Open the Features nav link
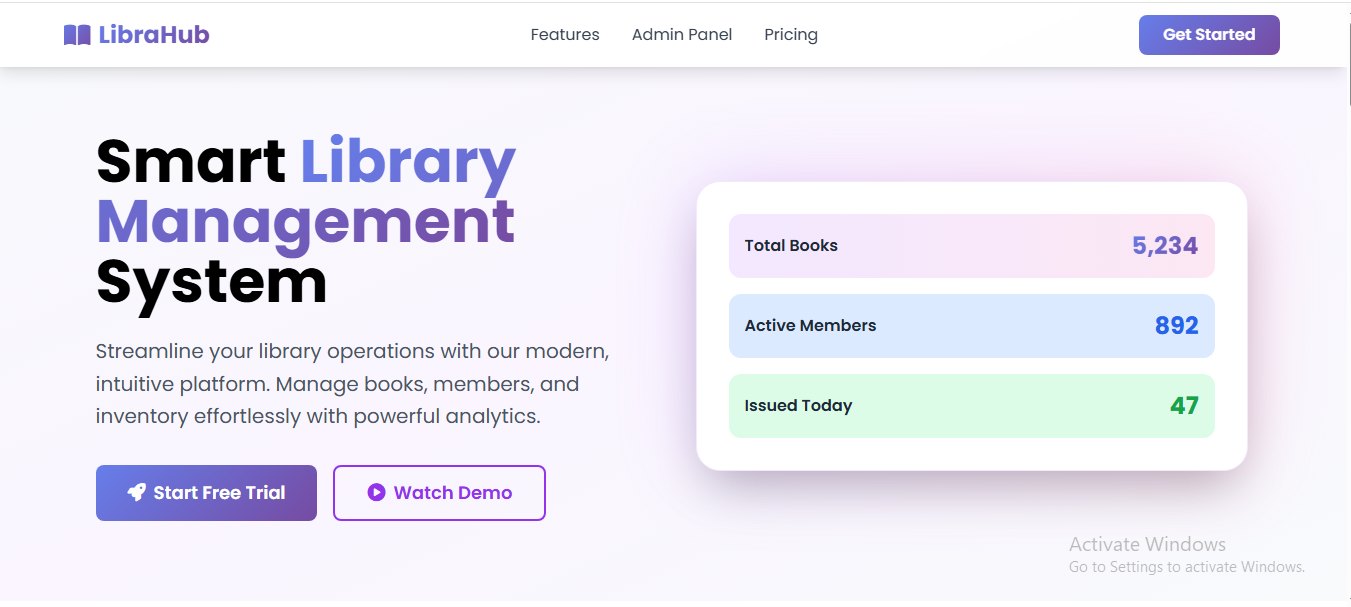Viewport: 1351px width, 607px height. 565,35
